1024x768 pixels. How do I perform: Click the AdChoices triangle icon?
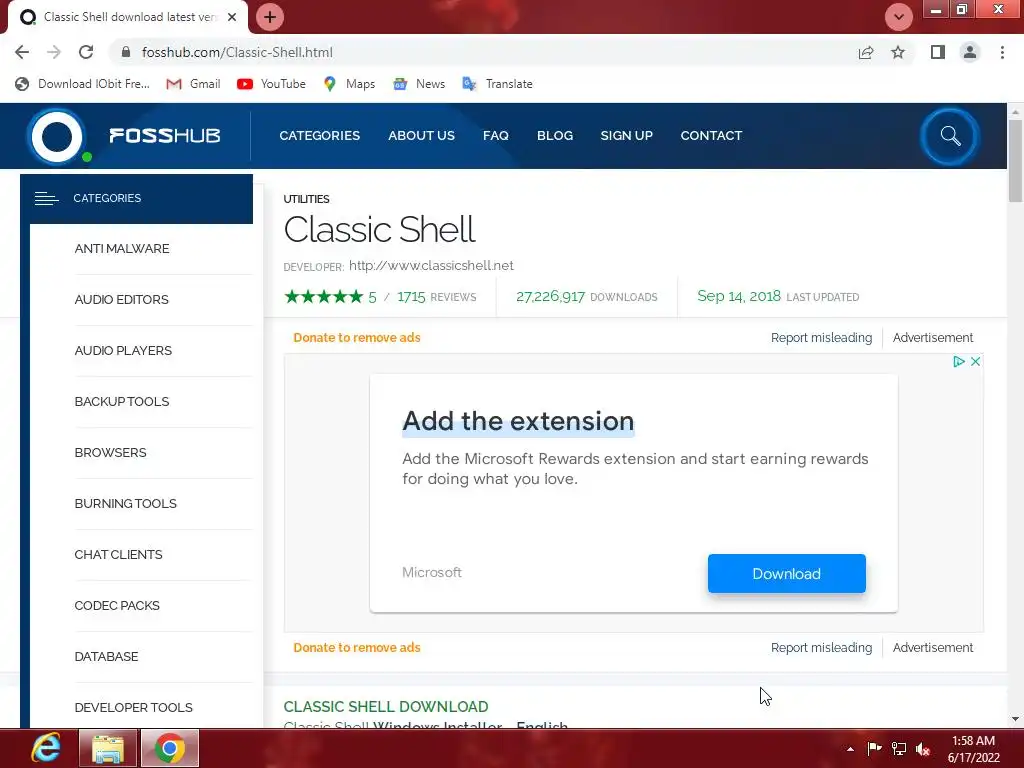click(958, 361)
